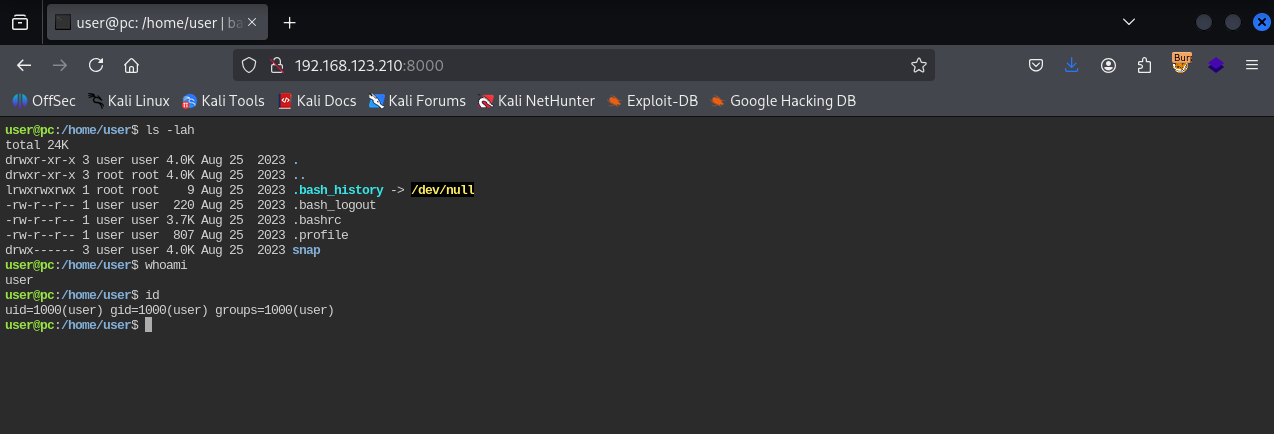Open the Exploit-DB bookmark
Image resolution: width=1274 pixels, height=434 pixels.
652,100
